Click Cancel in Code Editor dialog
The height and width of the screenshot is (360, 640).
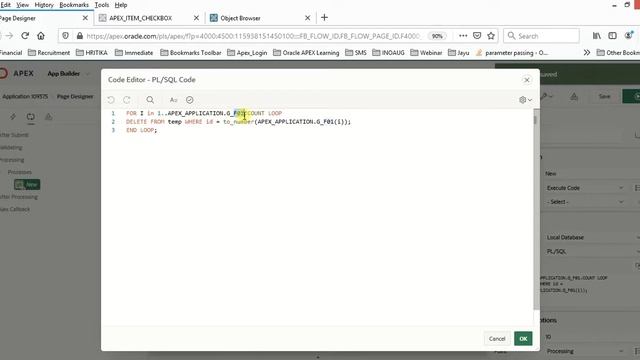[497, 338]
